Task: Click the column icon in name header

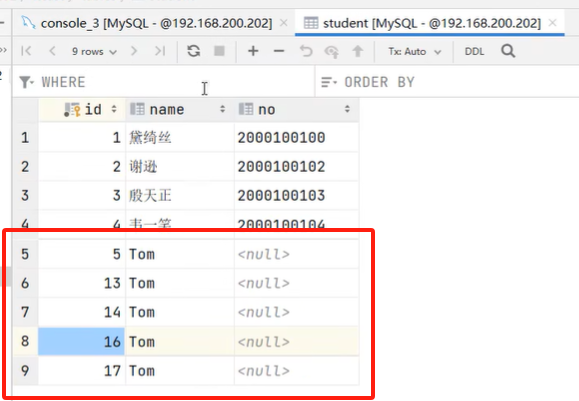Action: [x=137, y=109]
